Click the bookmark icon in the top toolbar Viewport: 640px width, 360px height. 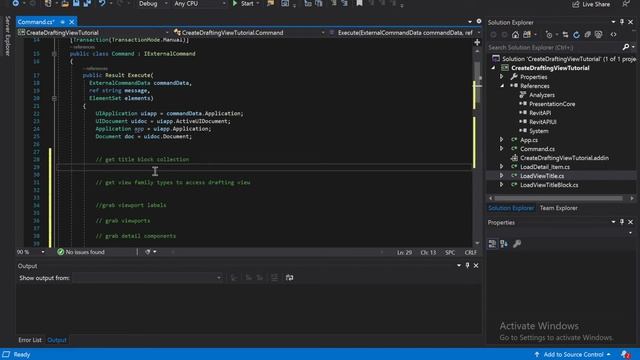click(x=359, y=4)
